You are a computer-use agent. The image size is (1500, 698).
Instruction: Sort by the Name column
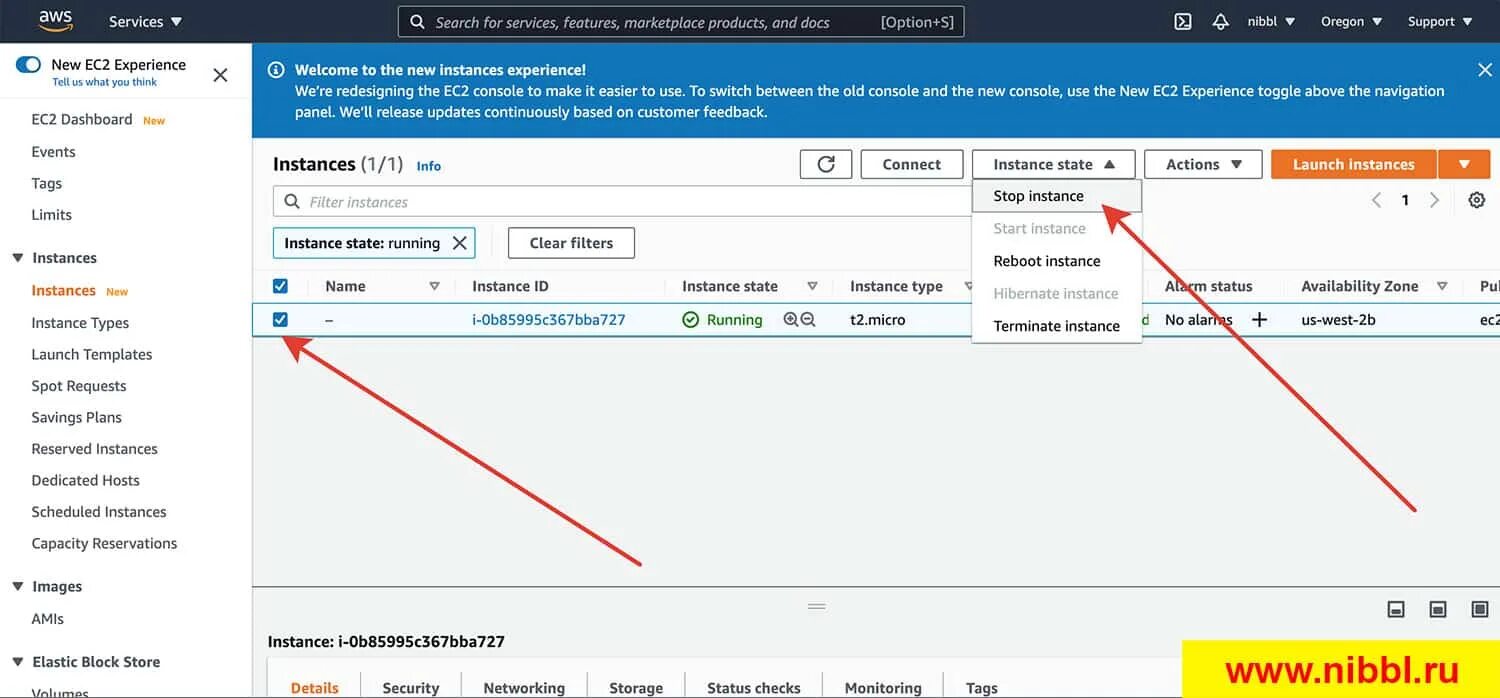coord(434,286)
